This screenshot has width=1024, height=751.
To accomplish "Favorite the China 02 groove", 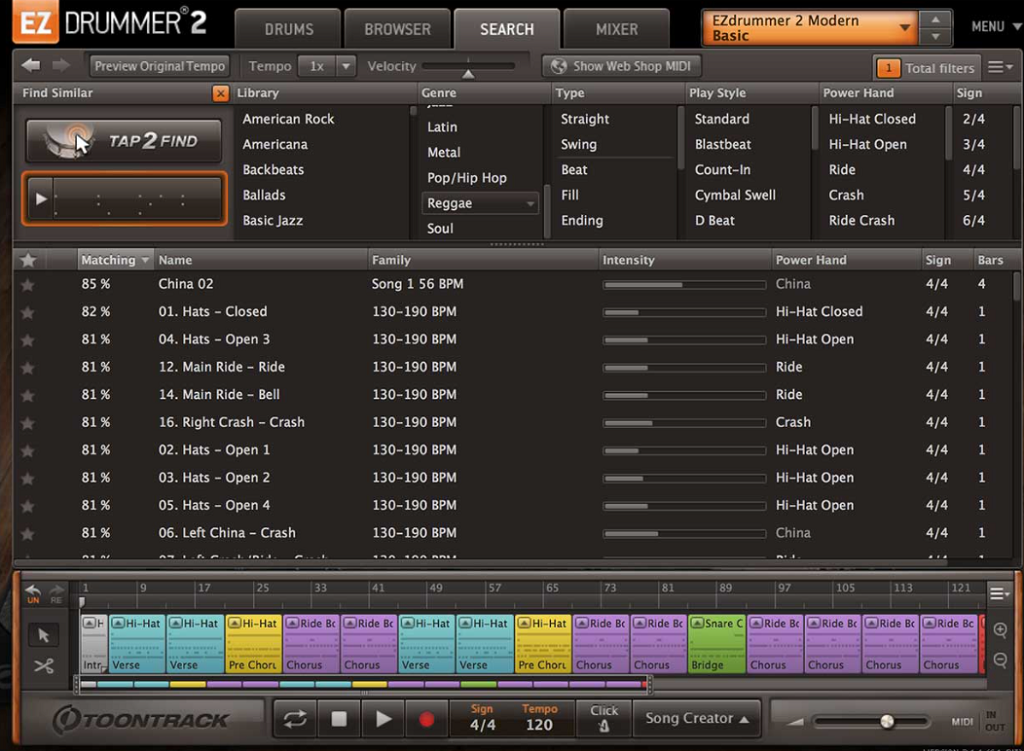I will (27, 285).
